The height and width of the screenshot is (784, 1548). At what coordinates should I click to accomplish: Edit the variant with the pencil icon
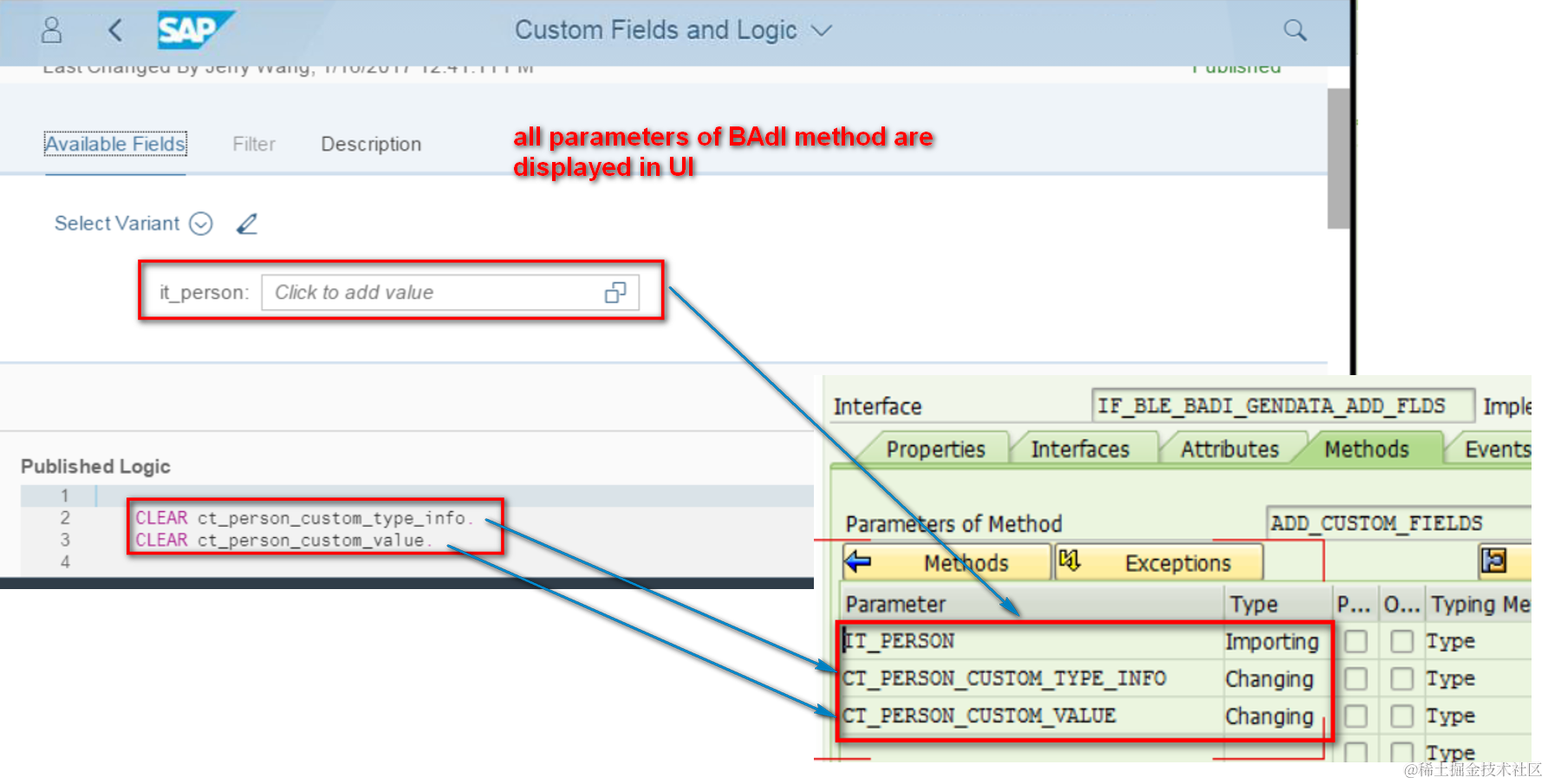click(247, 224)
